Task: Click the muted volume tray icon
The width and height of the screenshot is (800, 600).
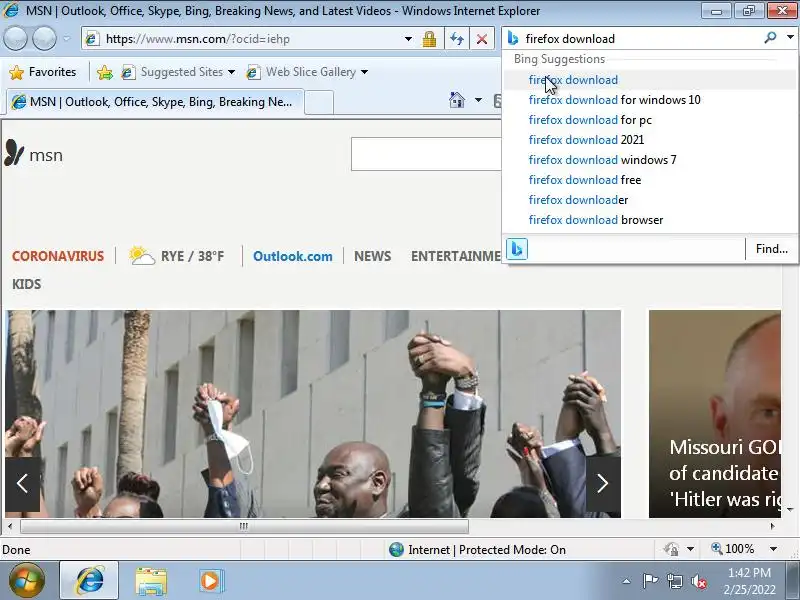Action: coord(698,581)
